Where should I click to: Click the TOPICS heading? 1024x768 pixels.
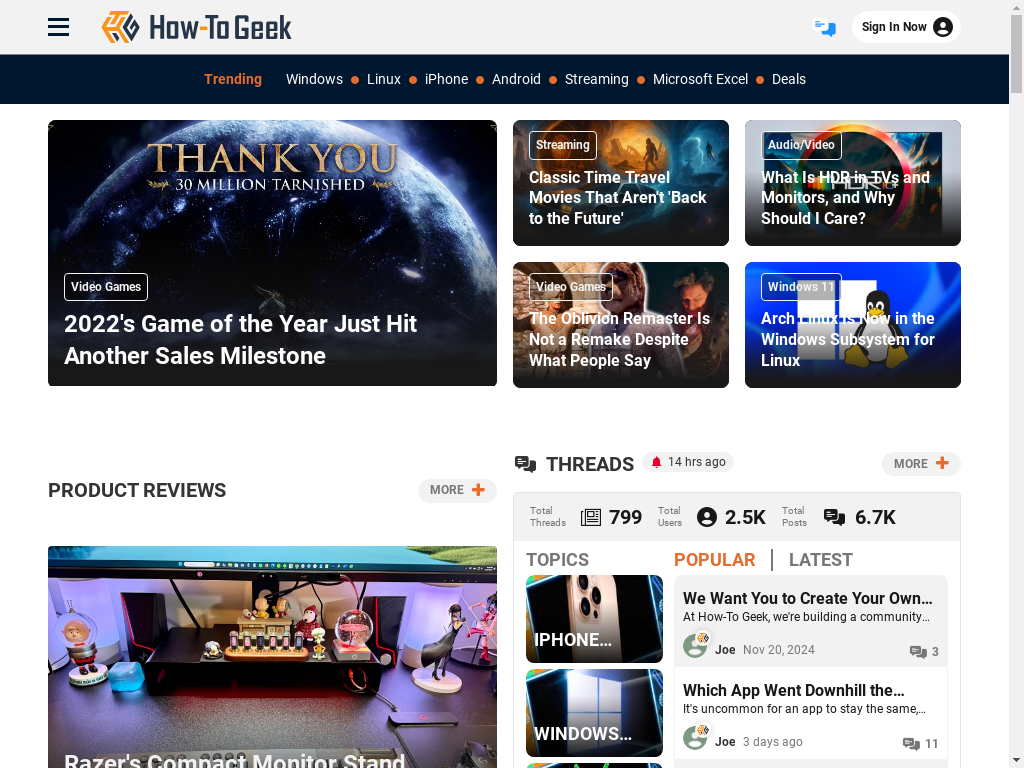pos(557,560)
